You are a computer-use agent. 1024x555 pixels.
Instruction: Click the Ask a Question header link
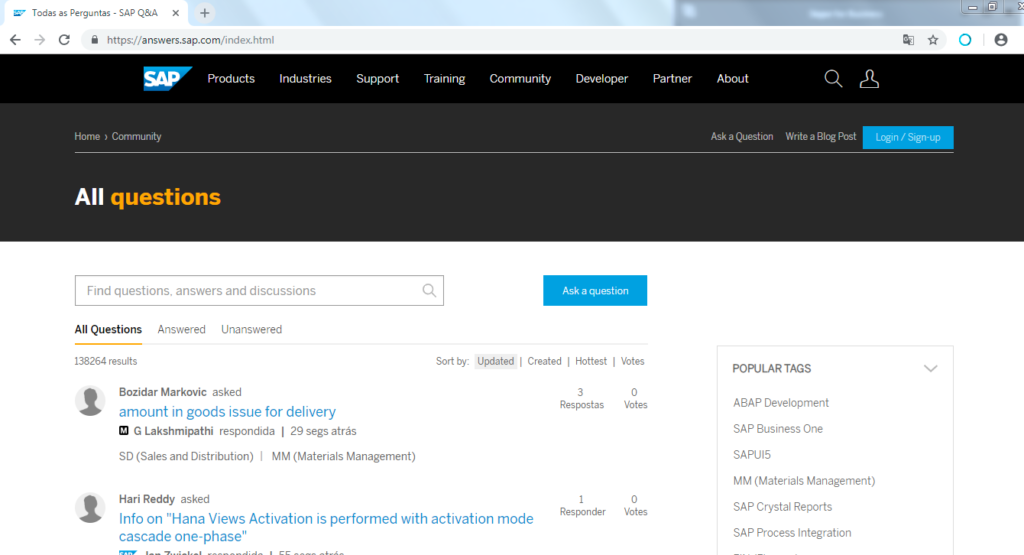[x=742, y=136]
